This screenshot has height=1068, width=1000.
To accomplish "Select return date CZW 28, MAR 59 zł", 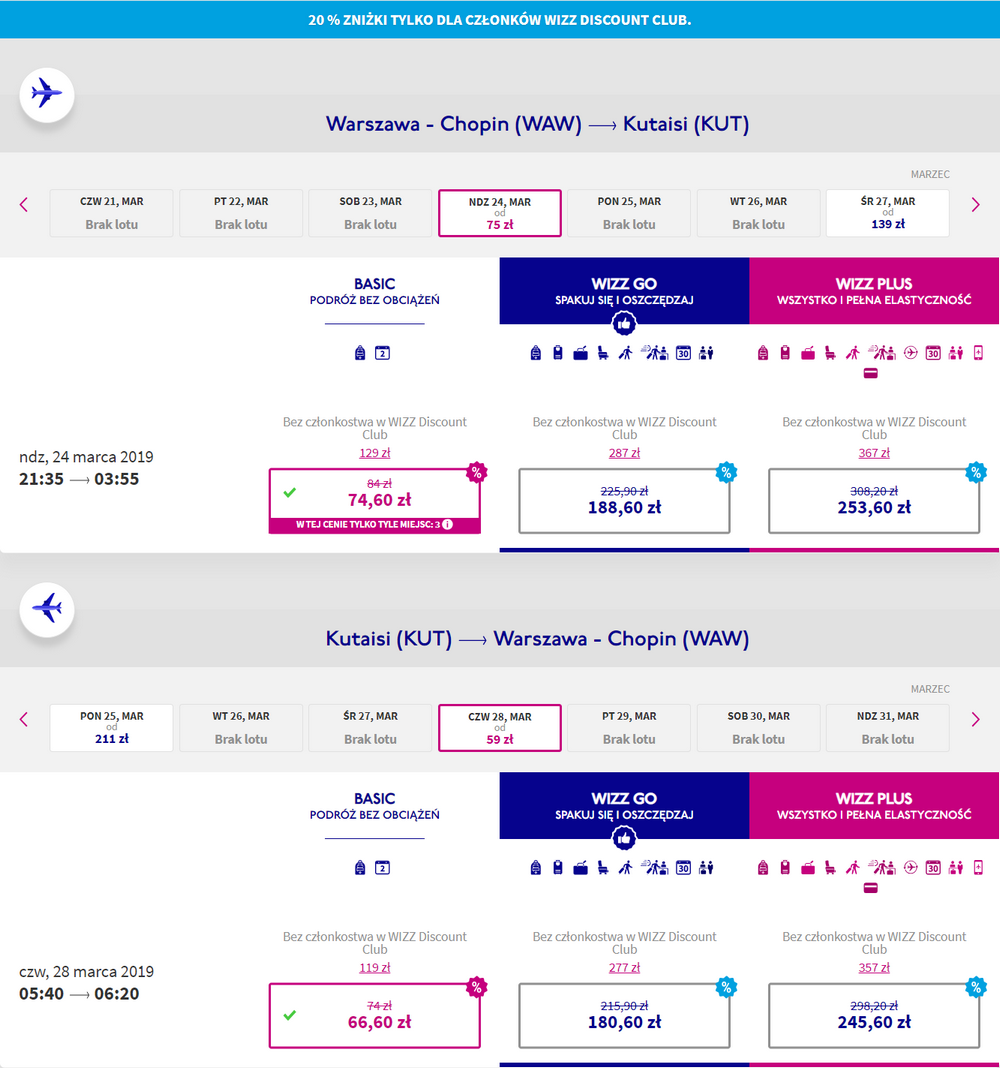I will pyautogui.click(x=500, y=728).
